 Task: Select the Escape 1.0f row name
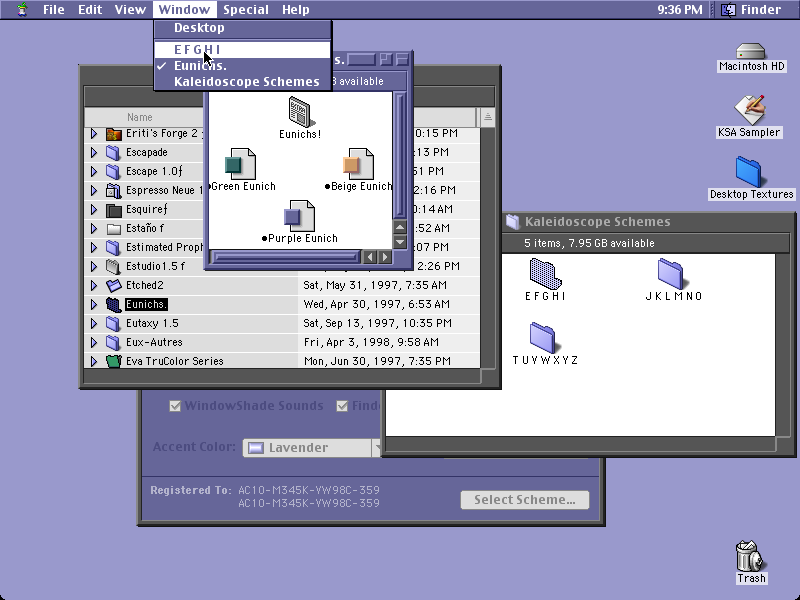(x=154, y=171)
